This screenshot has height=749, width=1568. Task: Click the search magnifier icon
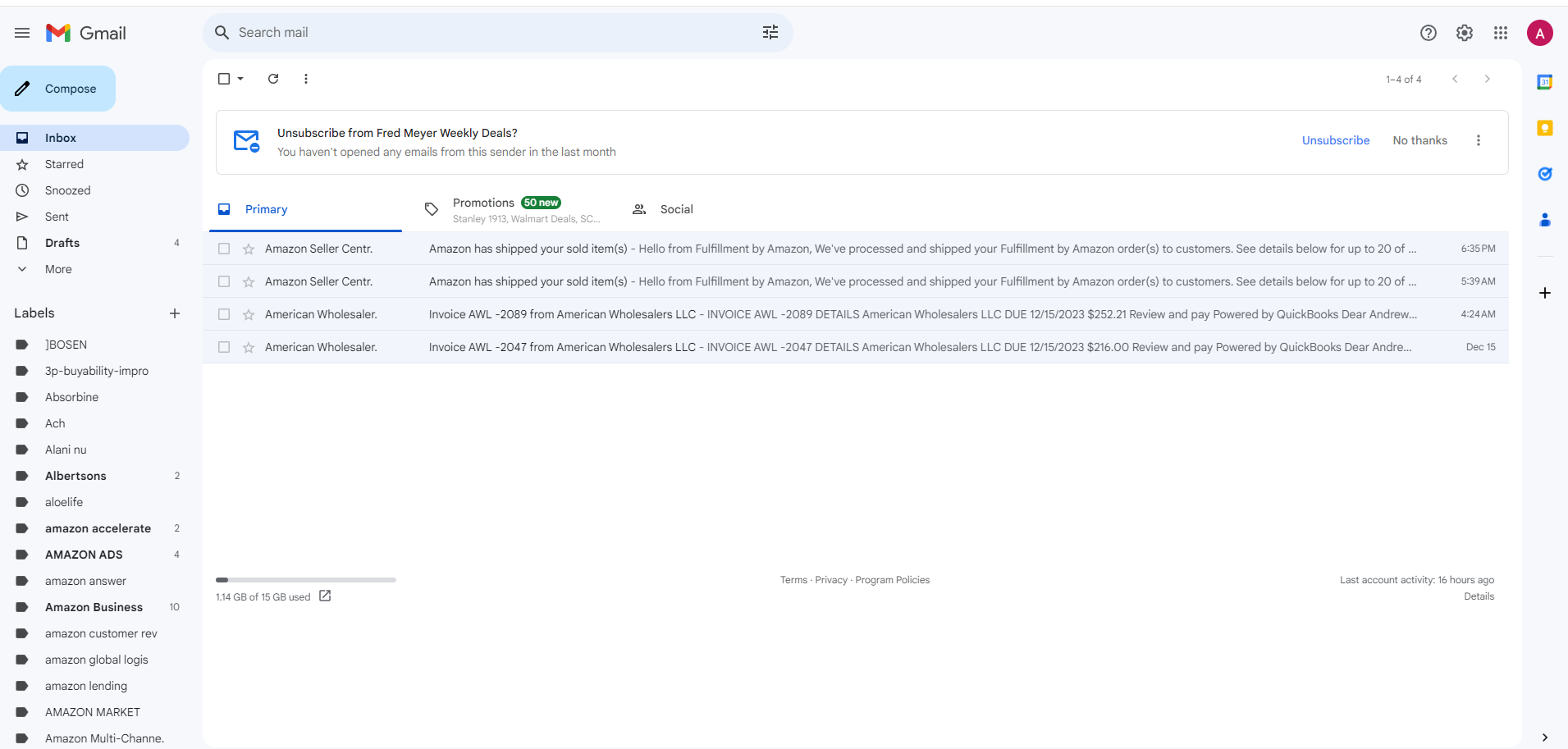(x=222, y=32)
